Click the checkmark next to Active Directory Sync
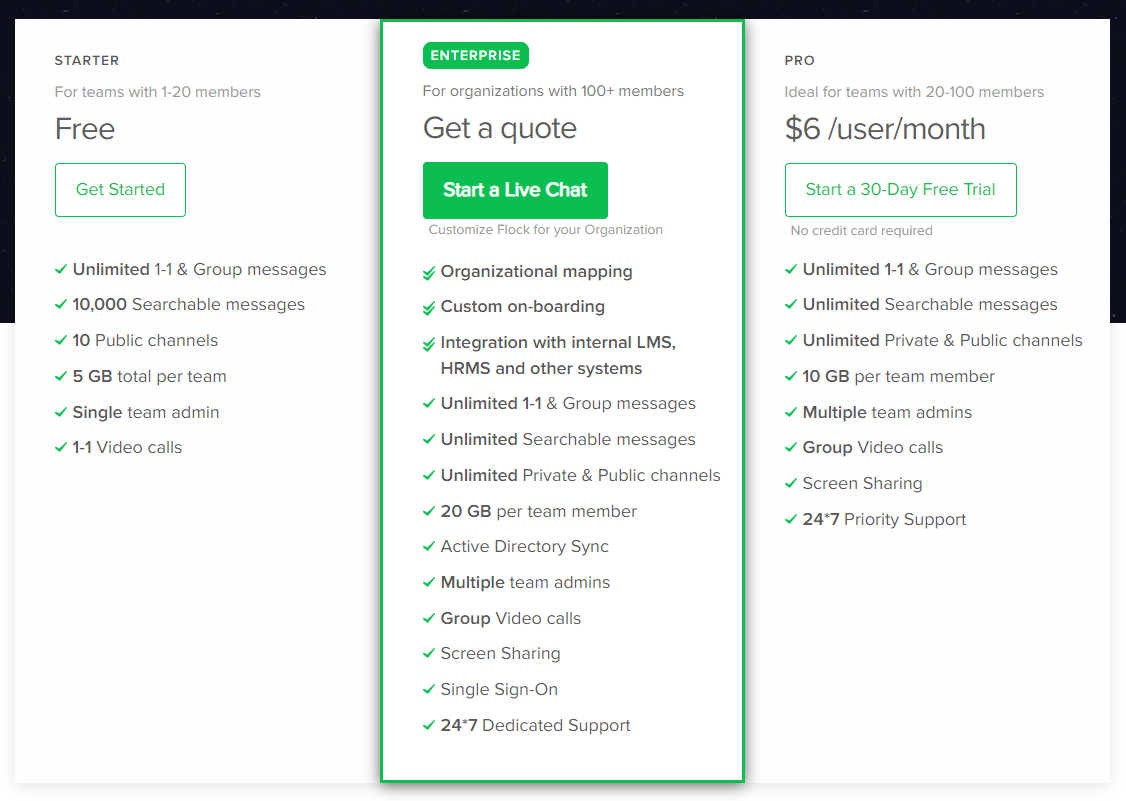1126x801 pixels. [x=429, y=547]
